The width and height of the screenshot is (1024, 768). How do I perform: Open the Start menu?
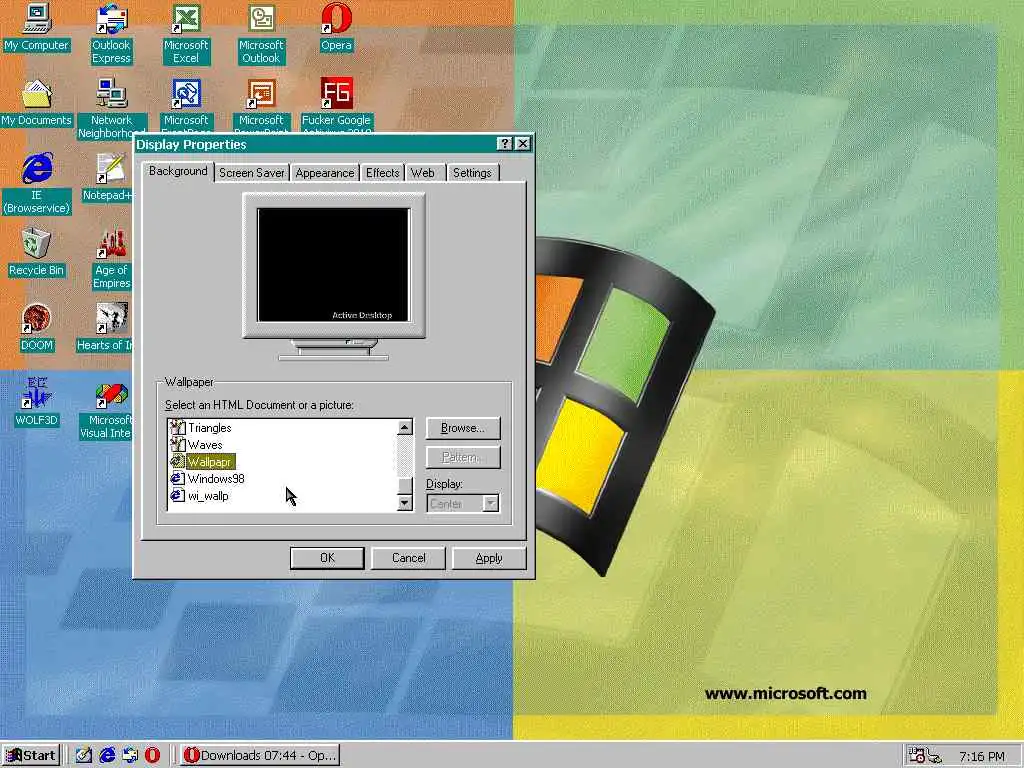click(x=31, y=756)
